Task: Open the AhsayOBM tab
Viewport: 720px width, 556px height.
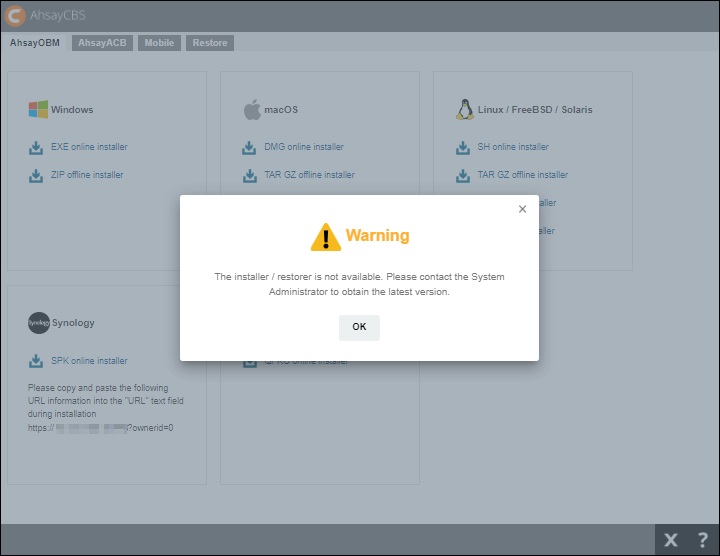Action: point(35,43)
